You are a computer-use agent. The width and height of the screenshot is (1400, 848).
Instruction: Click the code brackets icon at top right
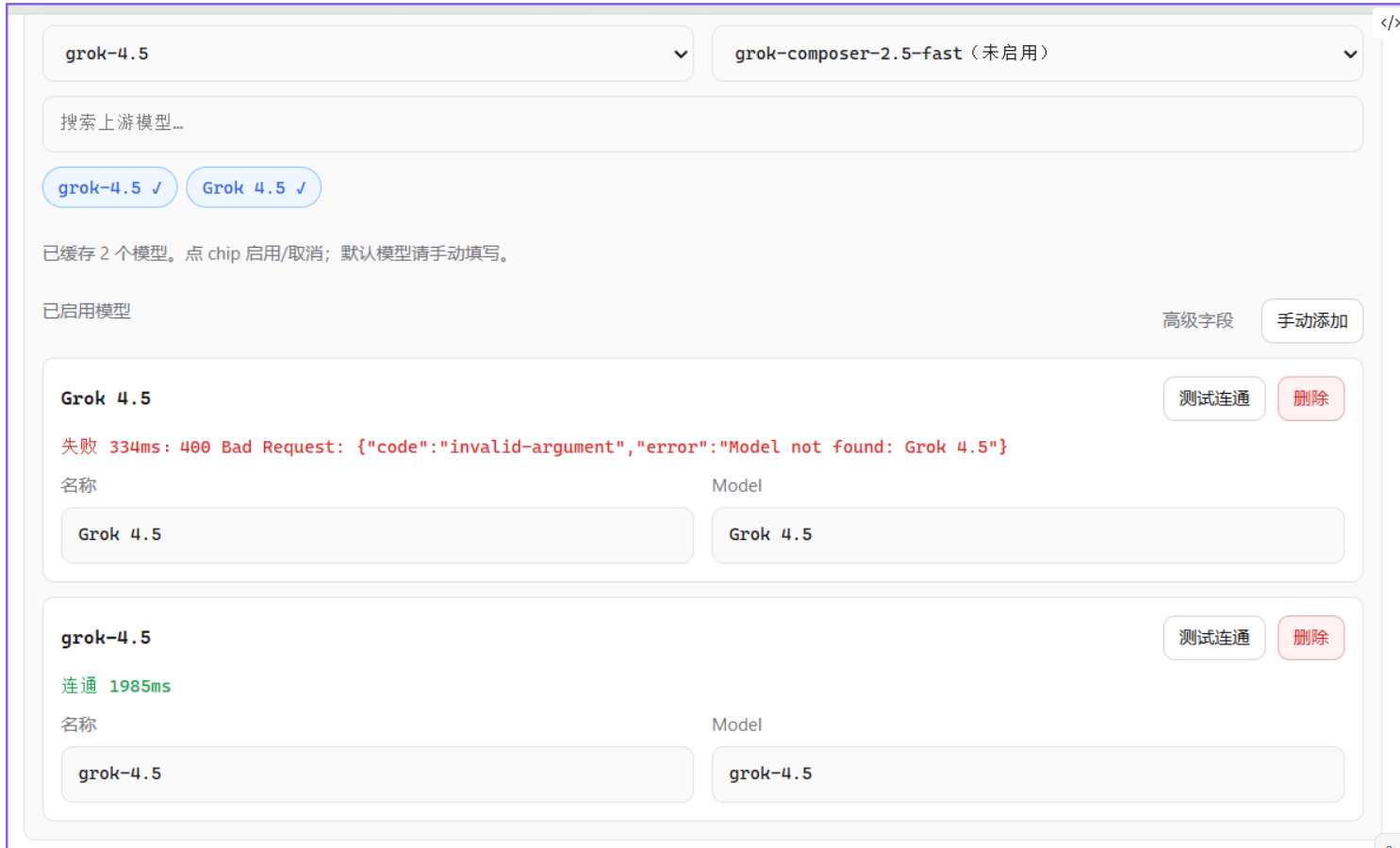click(x=1390, y=23)
